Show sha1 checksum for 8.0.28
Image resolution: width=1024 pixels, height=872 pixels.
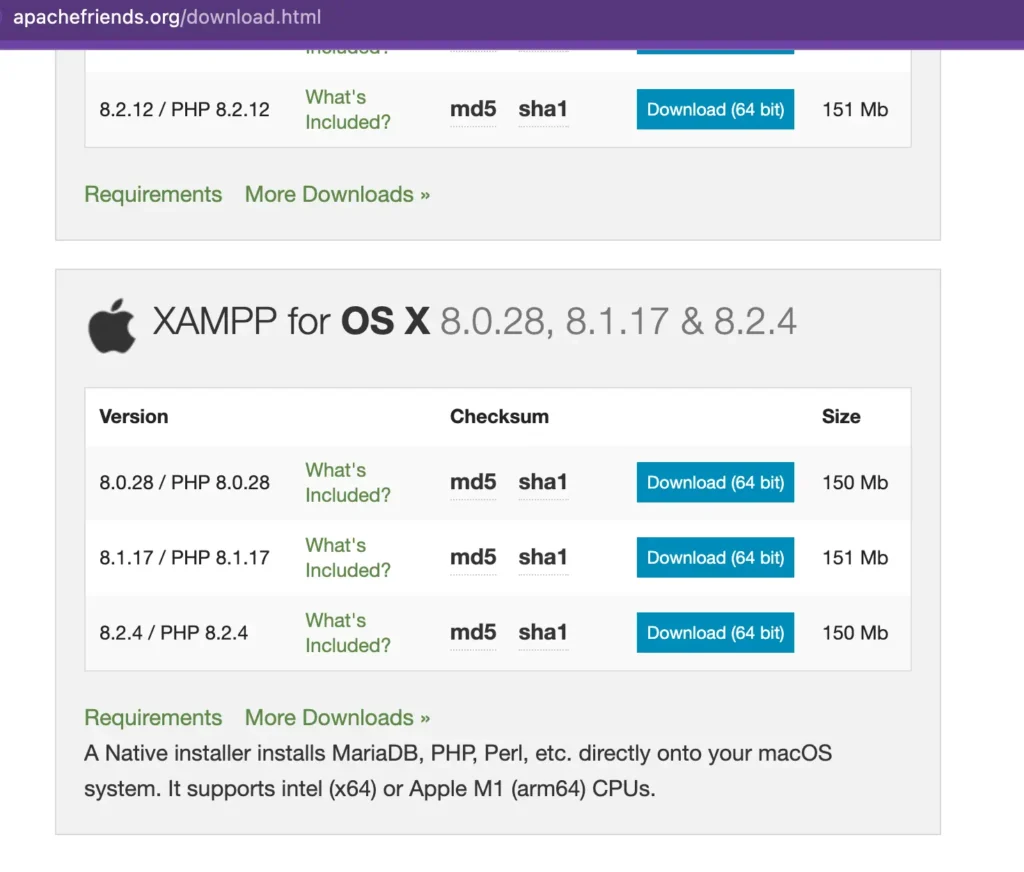(543, 482)
